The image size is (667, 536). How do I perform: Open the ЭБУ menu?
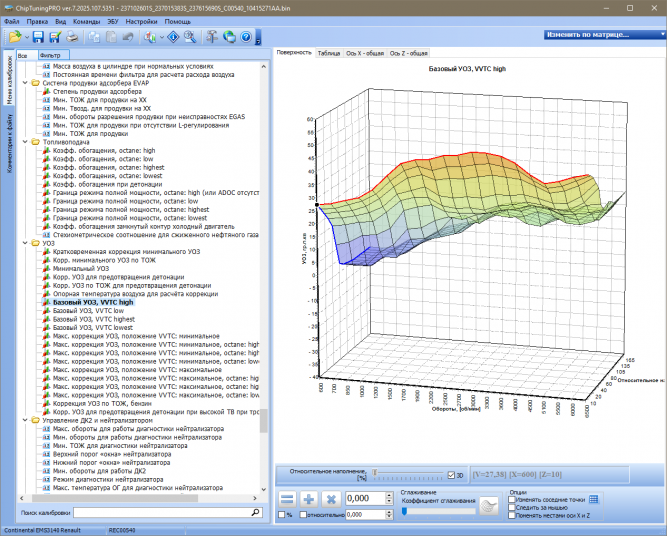(113, 21)
